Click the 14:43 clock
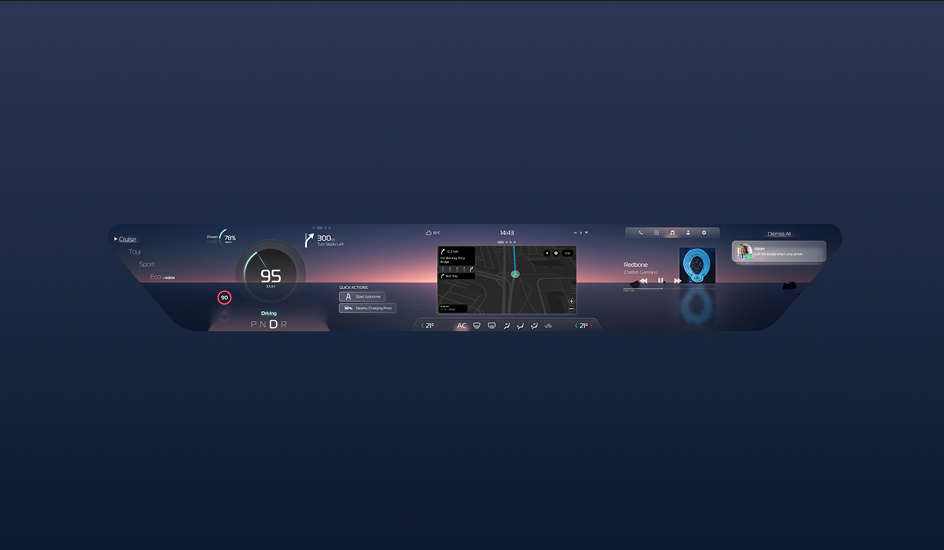Viewport: 944px width, 550px height. [507, 233]
